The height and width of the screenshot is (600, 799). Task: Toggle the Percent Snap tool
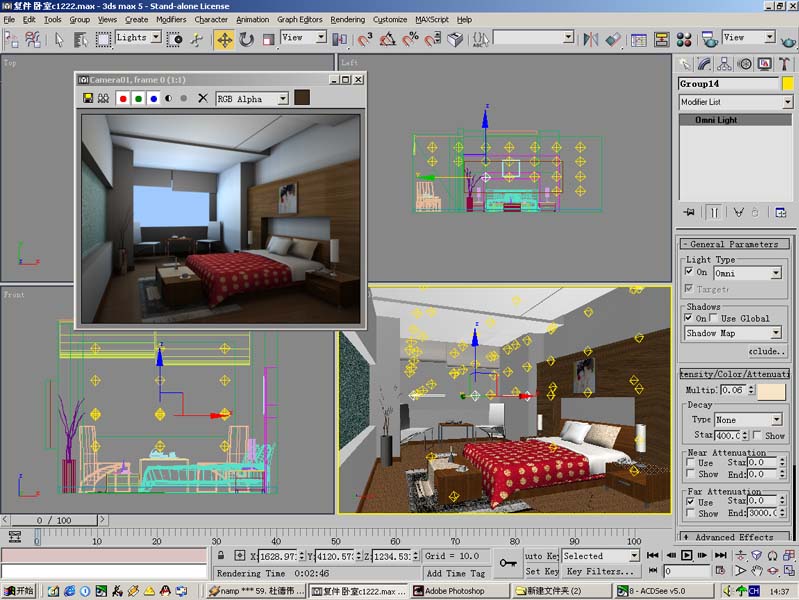[410, 39]
